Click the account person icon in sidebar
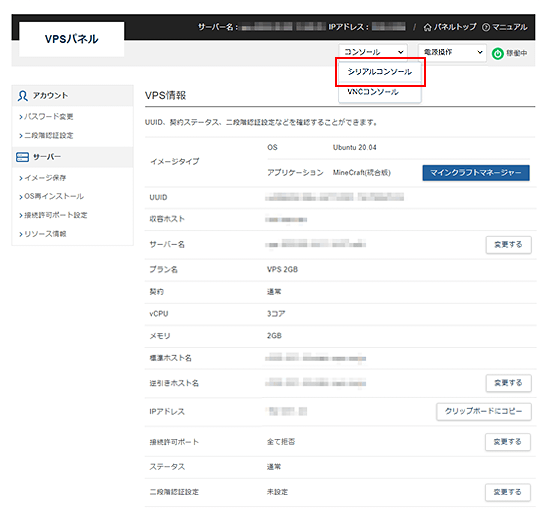This screenshot has width=550, height=513. [22, 96]
